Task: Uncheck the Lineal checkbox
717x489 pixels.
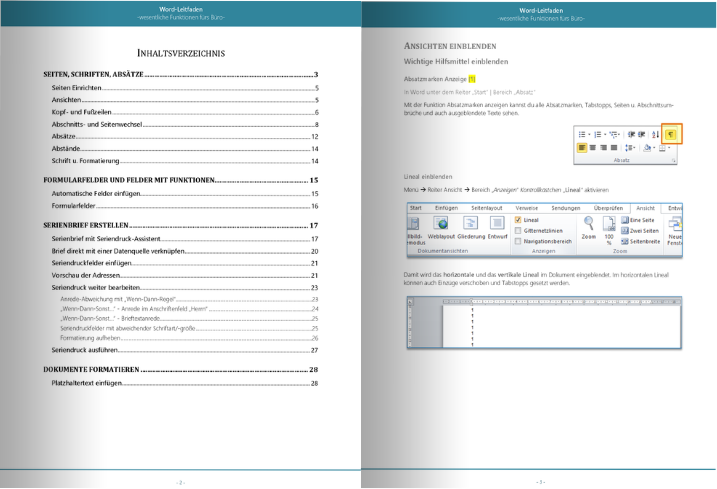Action: (518, 220)
